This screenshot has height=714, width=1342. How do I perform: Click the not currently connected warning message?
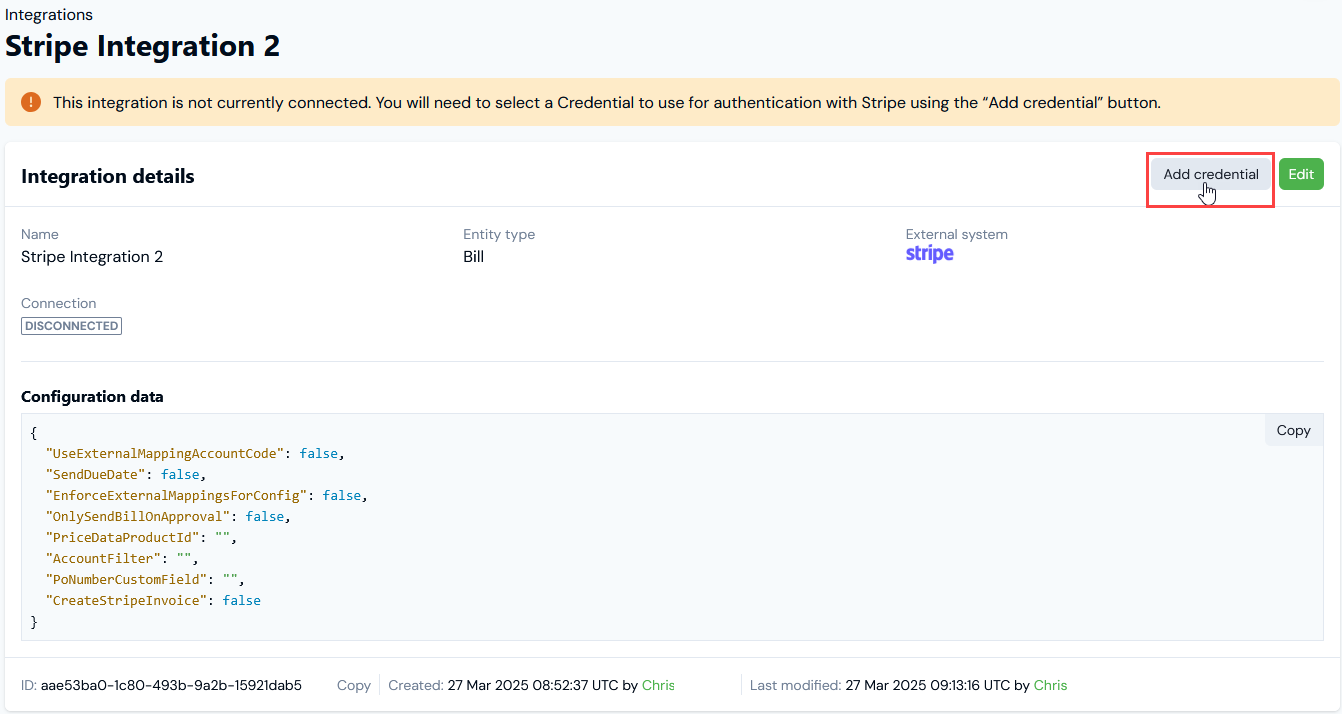606,102
